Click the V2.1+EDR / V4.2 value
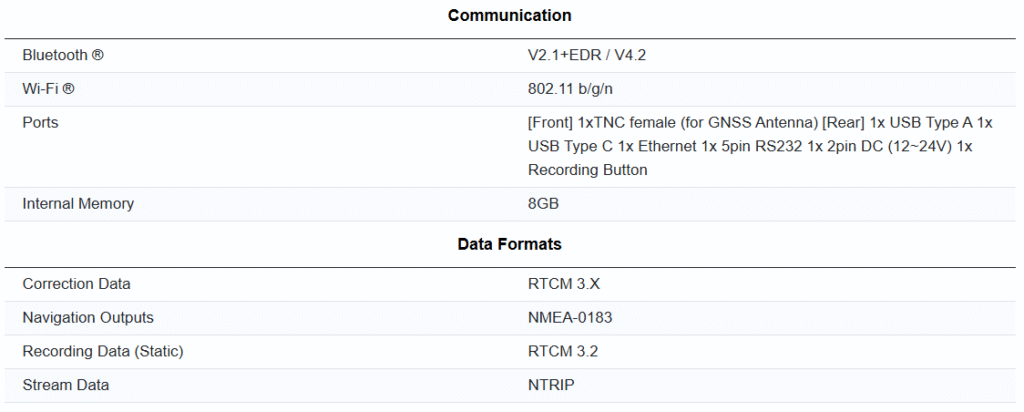 pyautogui.click(x=587, y=55)
